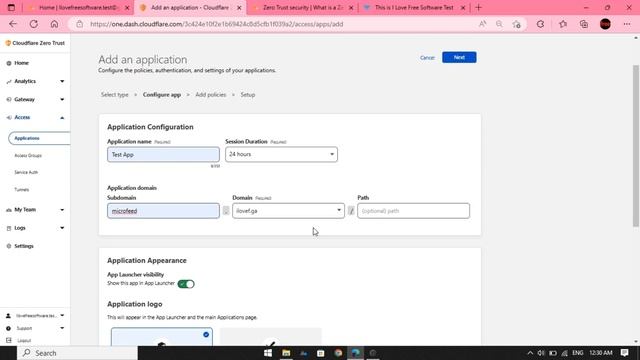Open Access Groups in the sidebar
The height and width of the screenshot is (360, 640).
click(x=28, y=156)
